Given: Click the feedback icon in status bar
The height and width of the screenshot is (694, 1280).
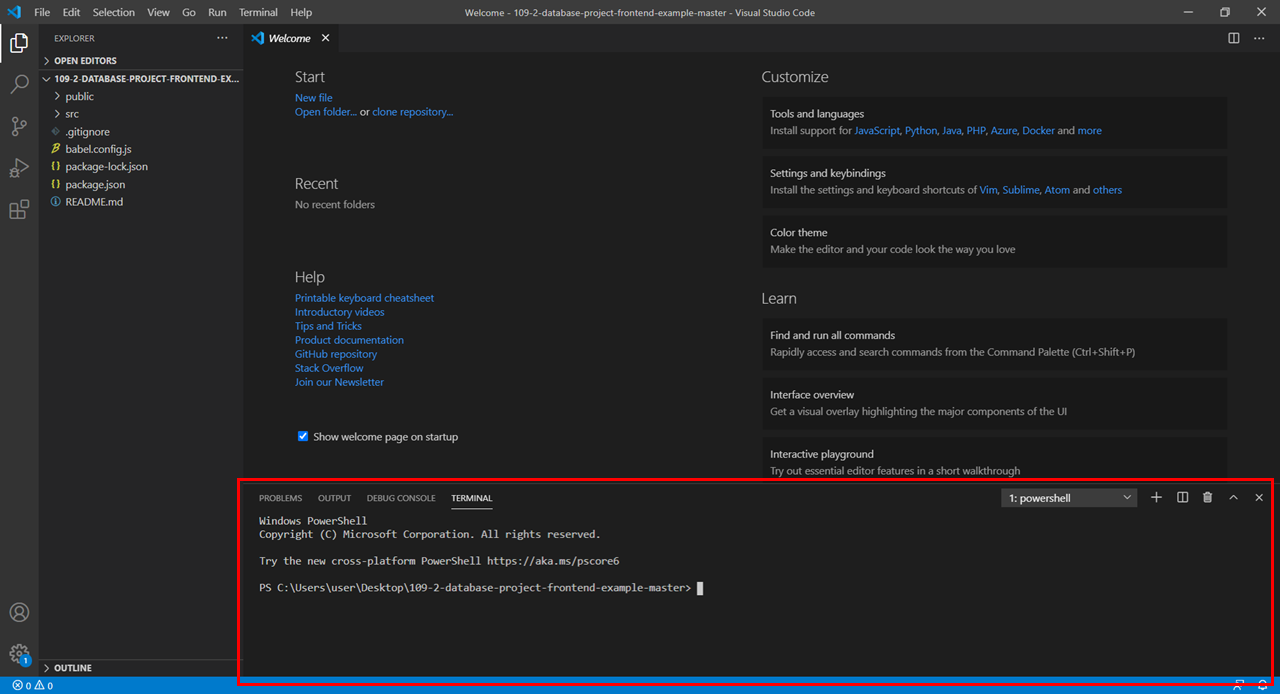Looking at the screenshot, I should [x=1240, y=685].
